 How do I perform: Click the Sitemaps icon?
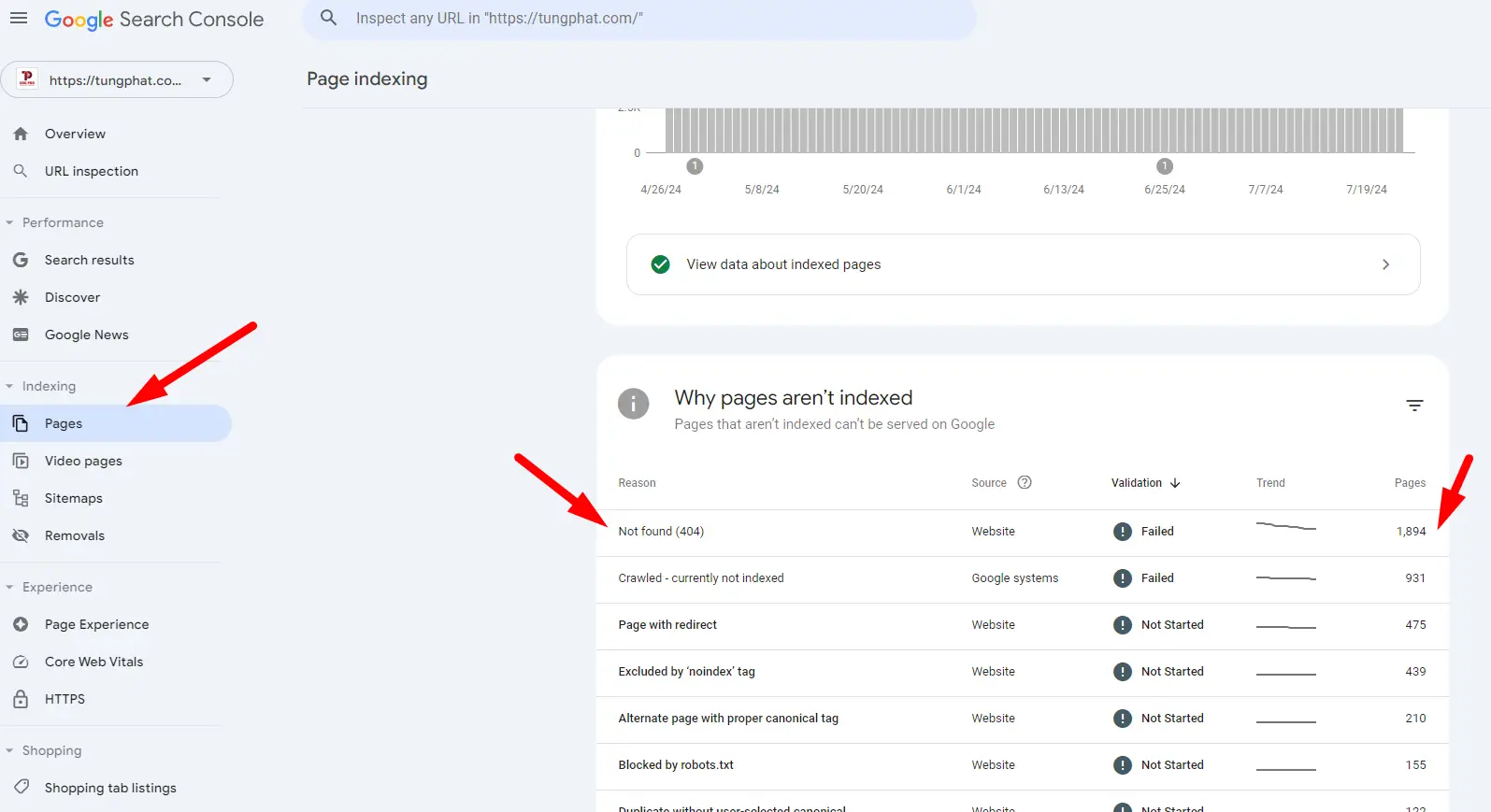pos(21,498)
